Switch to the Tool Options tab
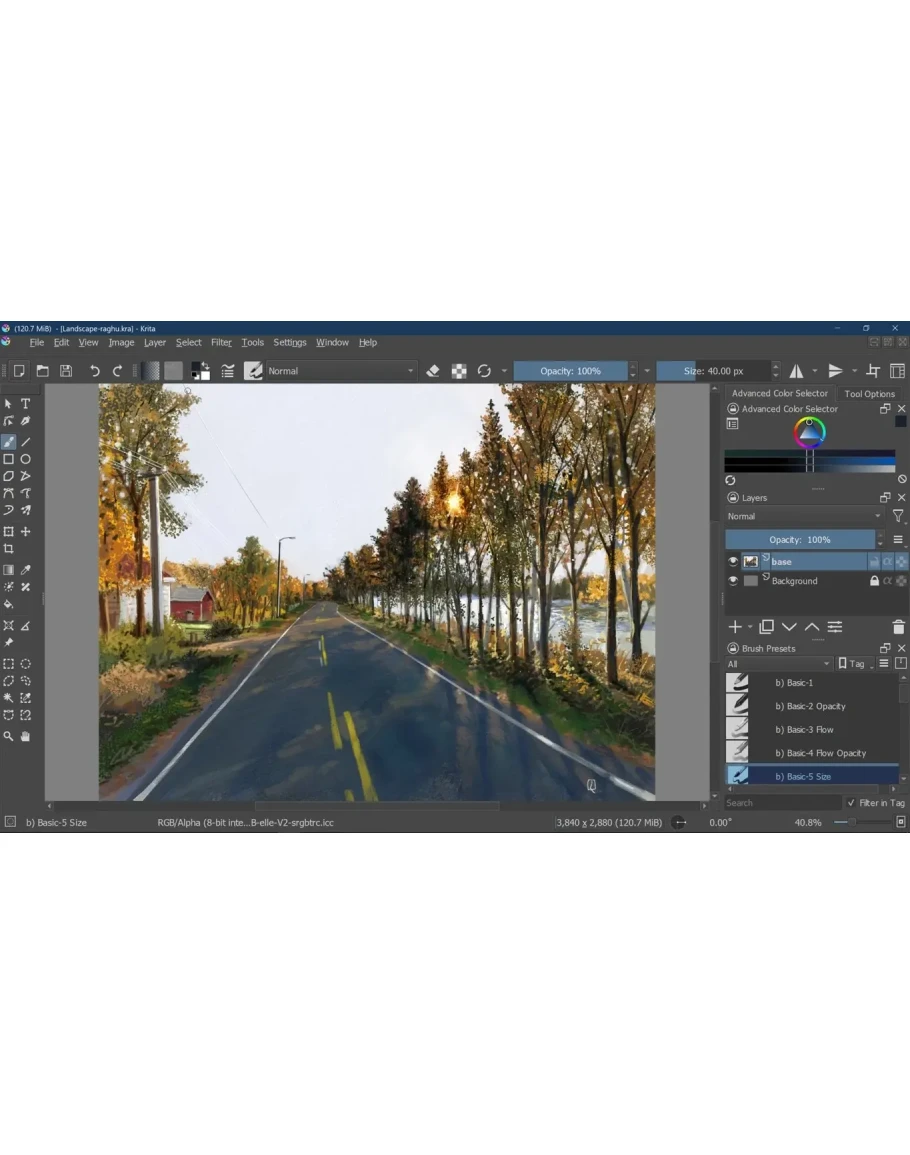 click(869, 394)
